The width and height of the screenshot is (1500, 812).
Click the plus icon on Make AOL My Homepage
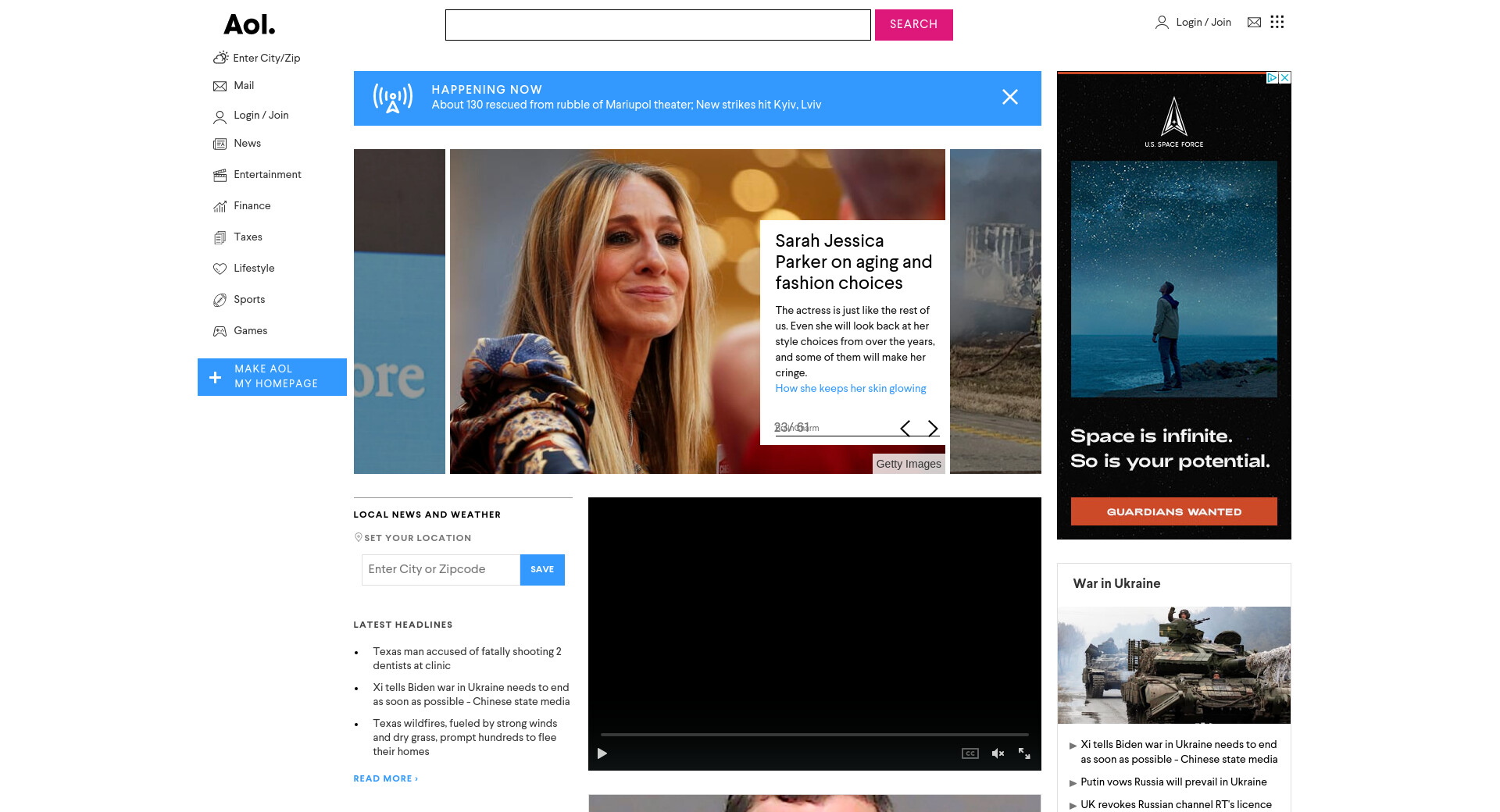click(216, 377)
